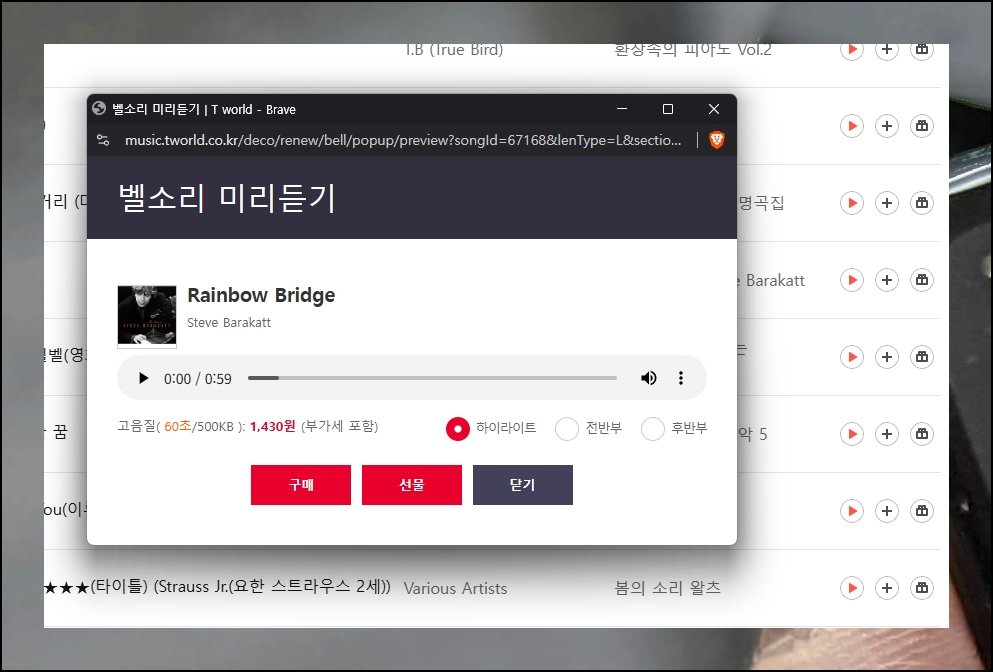Click the gift icon in the 꿈 row
This screenshot has height=672, width=993.
pyautogui.click(x=921, y=434)
